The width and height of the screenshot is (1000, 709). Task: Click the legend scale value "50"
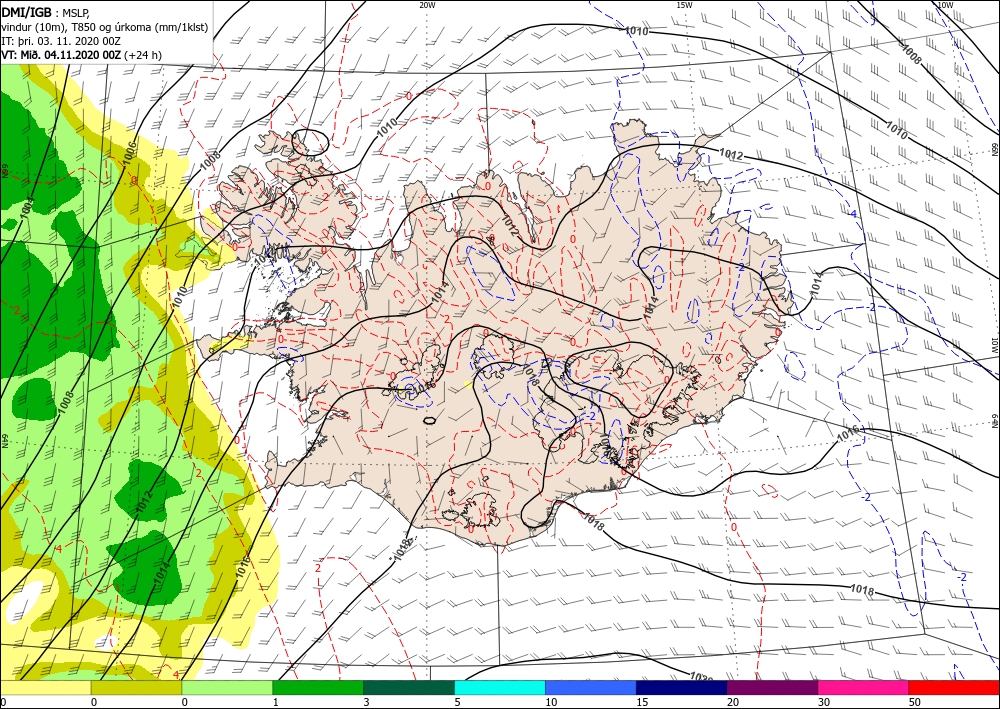coord(913,702)
